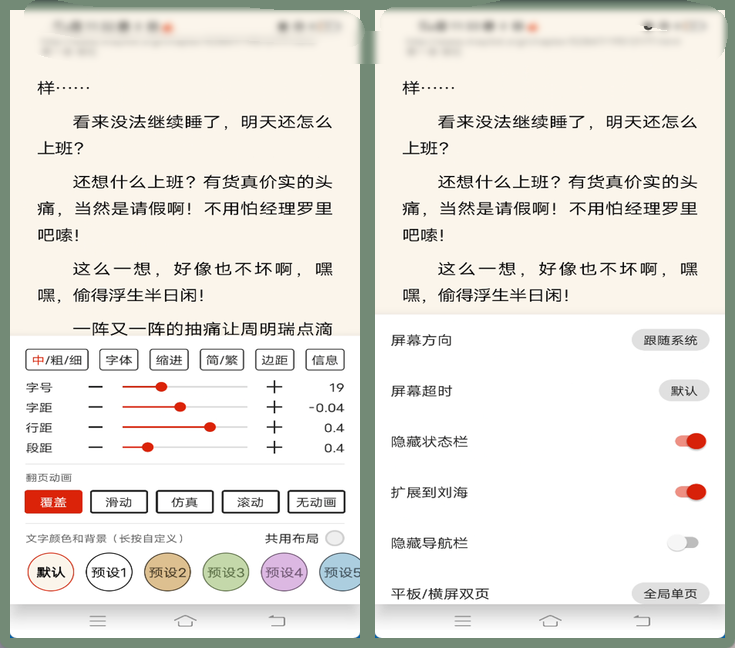735x648 pixels.
Task: Tap the recent-apps menu icon on left phone
Action: pos(98,621)
